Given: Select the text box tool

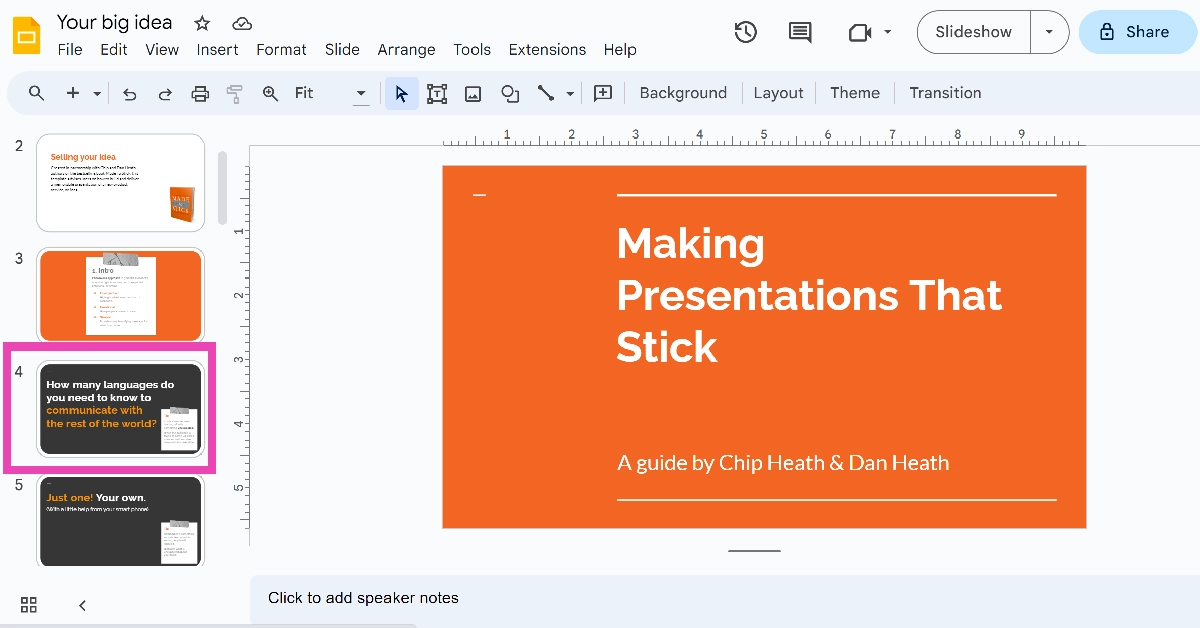Looking at the screenshot, I should 437,93.
